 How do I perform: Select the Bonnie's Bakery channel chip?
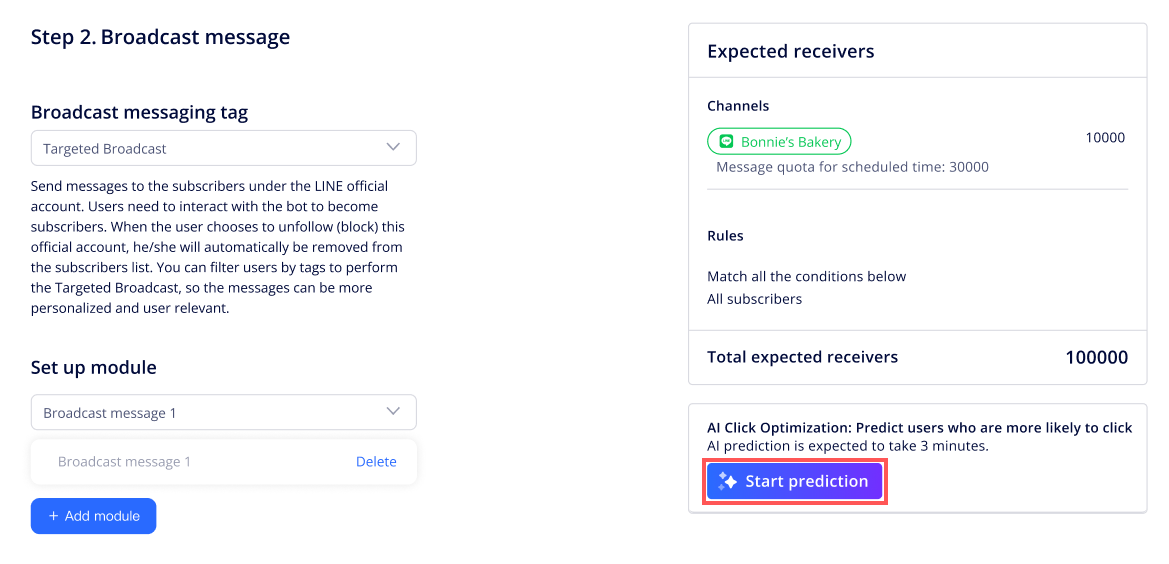tap(779, 142)
